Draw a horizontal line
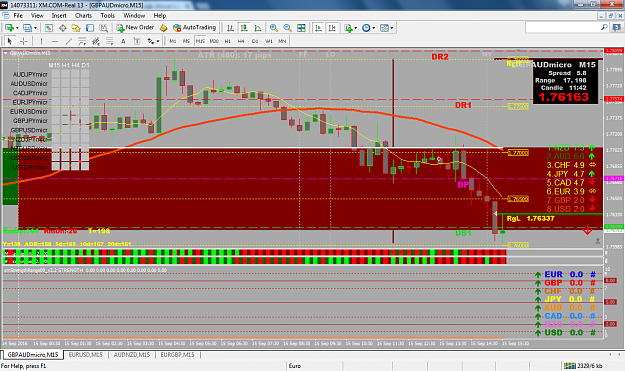Screen dimensions: 625x371 click(x=55, y=41)
